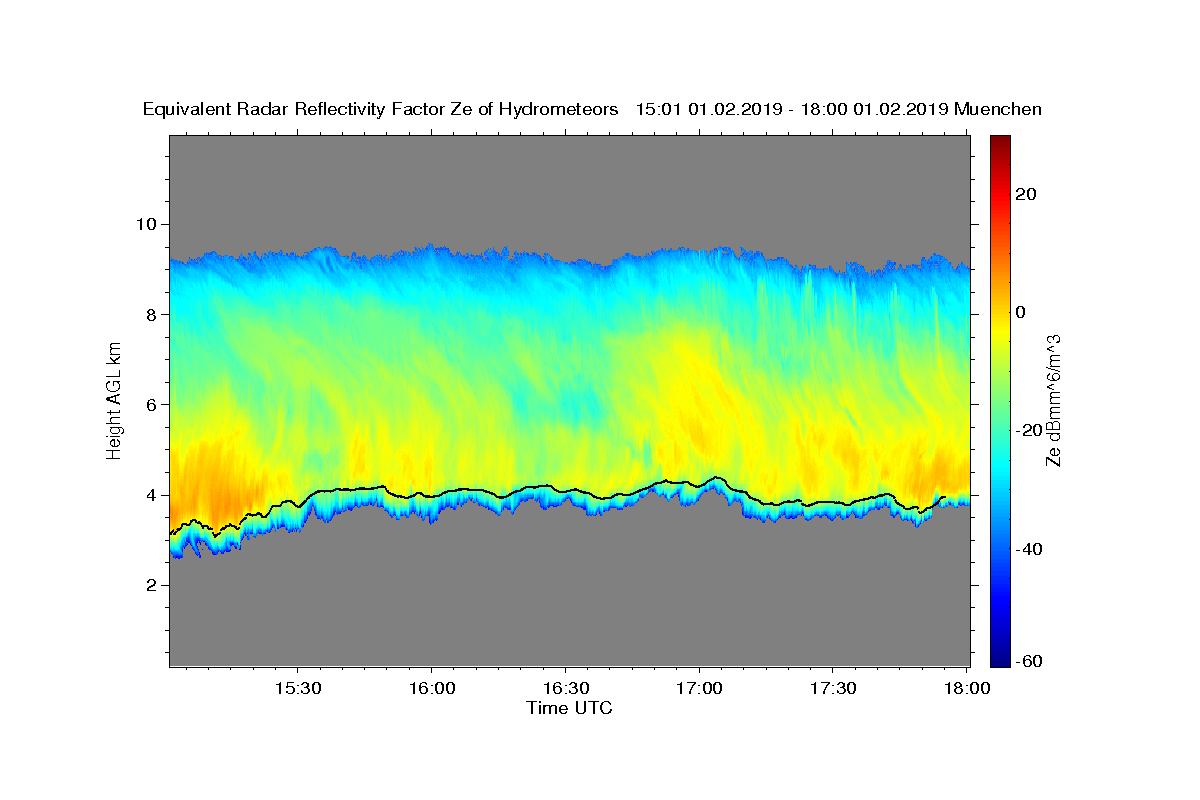Click the station name 'Muenchen' in the title
This screenshot has height=800, width=1200.
(999, 109)
